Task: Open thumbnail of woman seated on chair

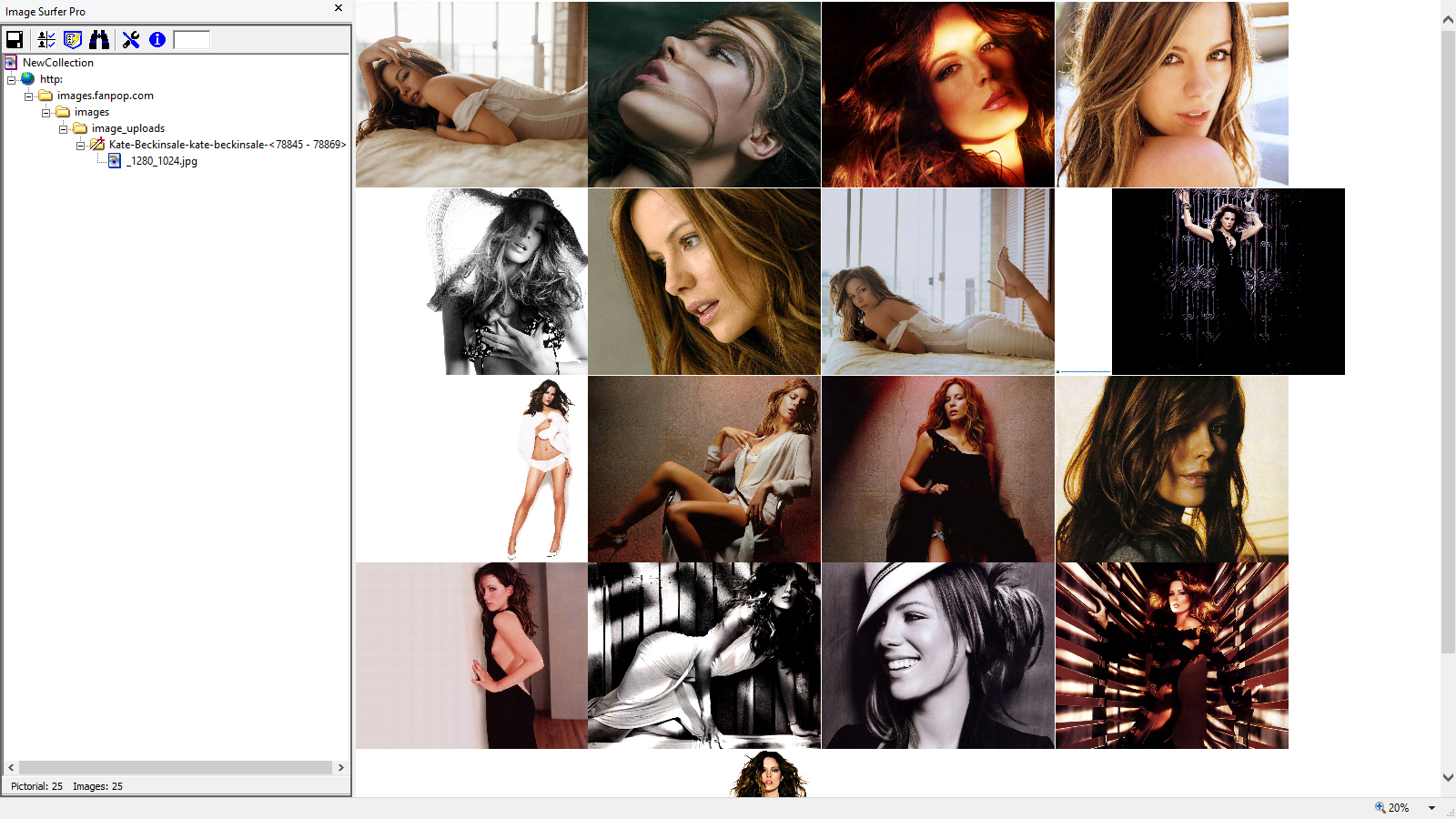Action: tap(704, 469)
